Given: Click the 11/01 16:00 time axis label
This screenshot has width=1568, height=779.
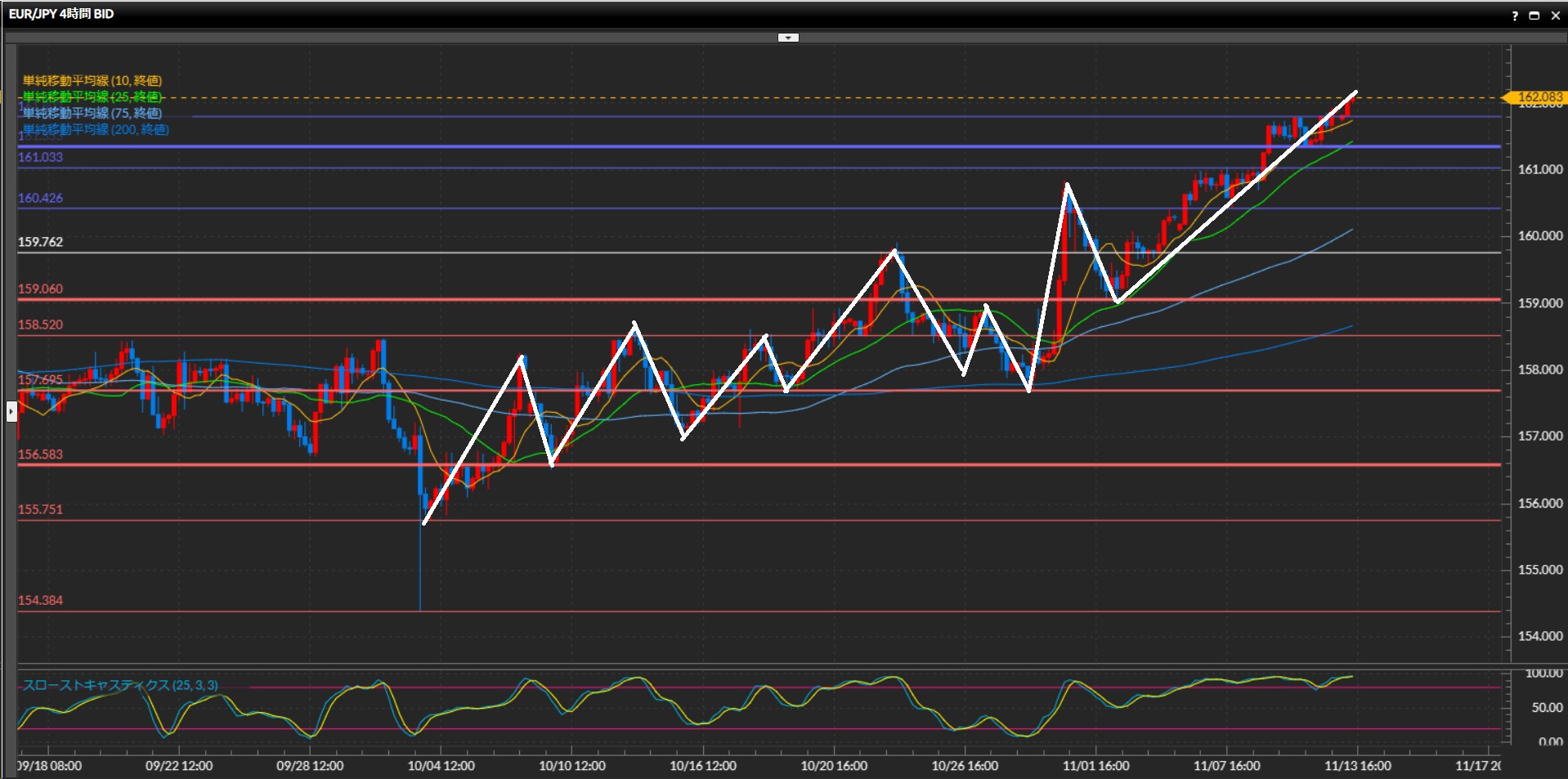Looking at the screenshot, I should point(1095,766).
